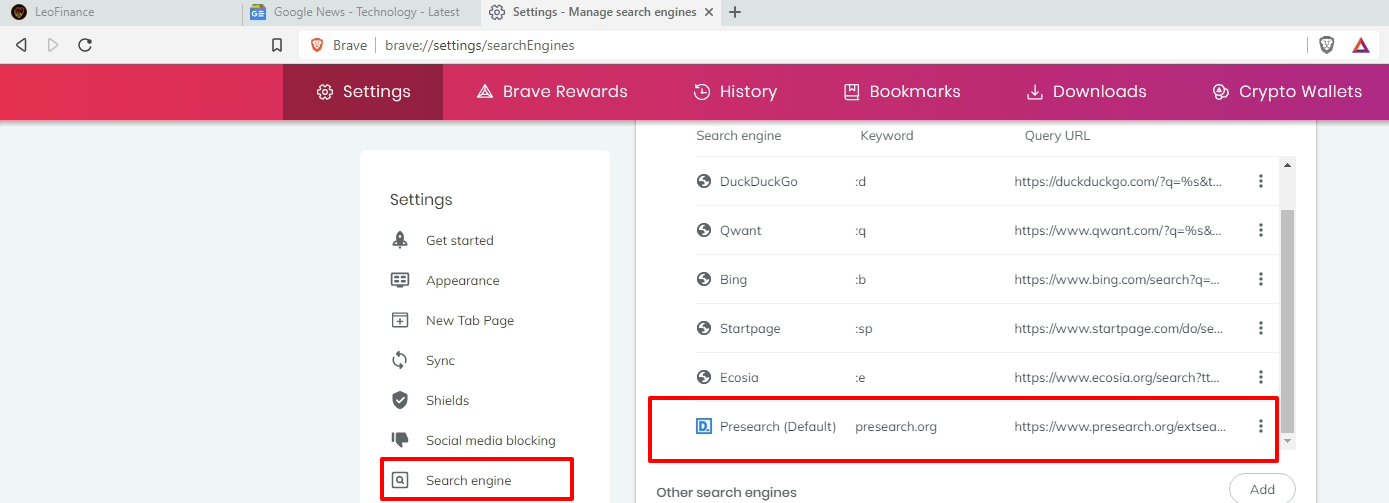
Task: Open DuckDuckGo more actions menu
Action: 1261,181
